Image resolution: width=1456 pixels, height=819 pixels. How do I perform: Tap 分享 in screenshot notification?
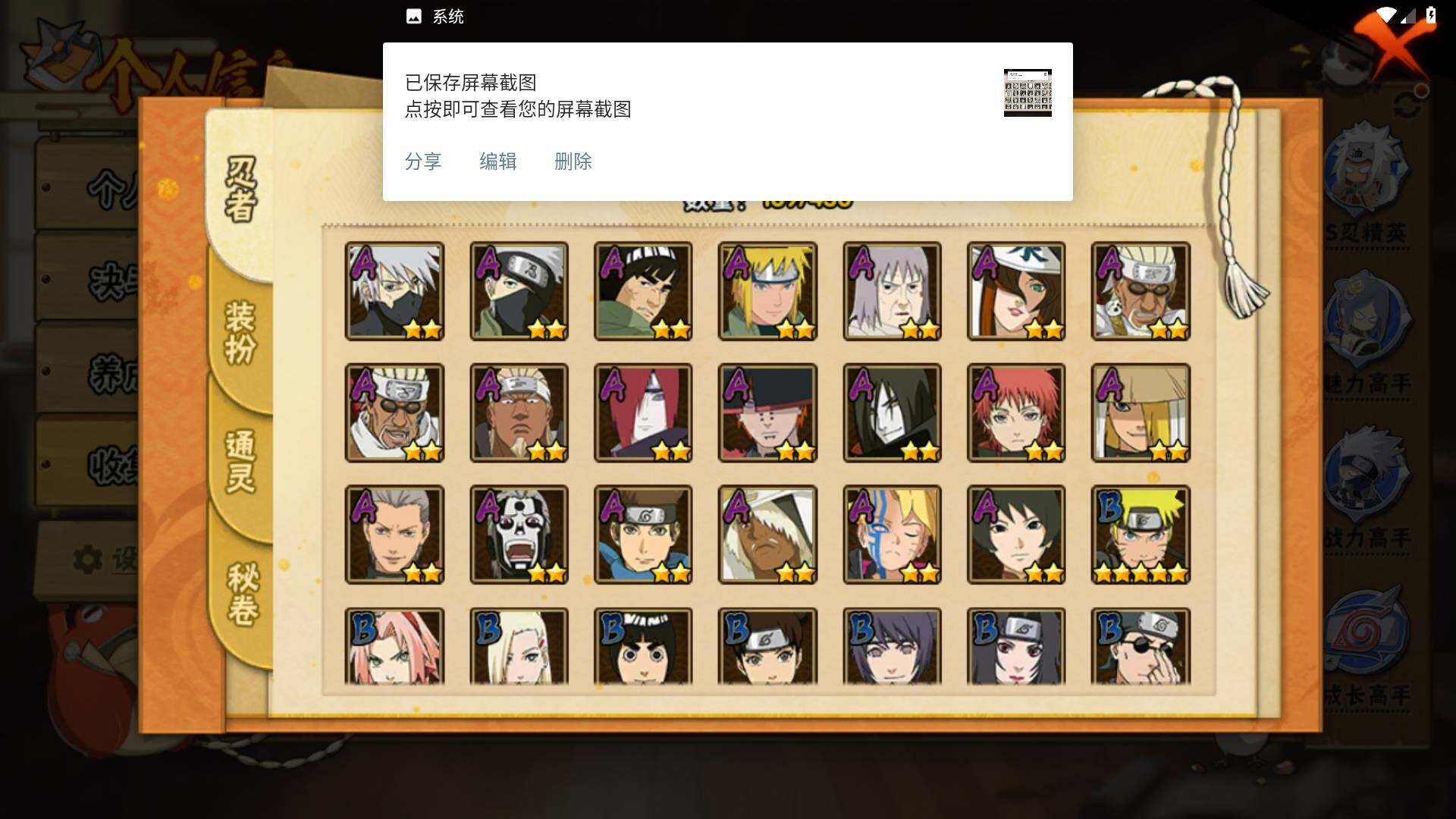423,162
